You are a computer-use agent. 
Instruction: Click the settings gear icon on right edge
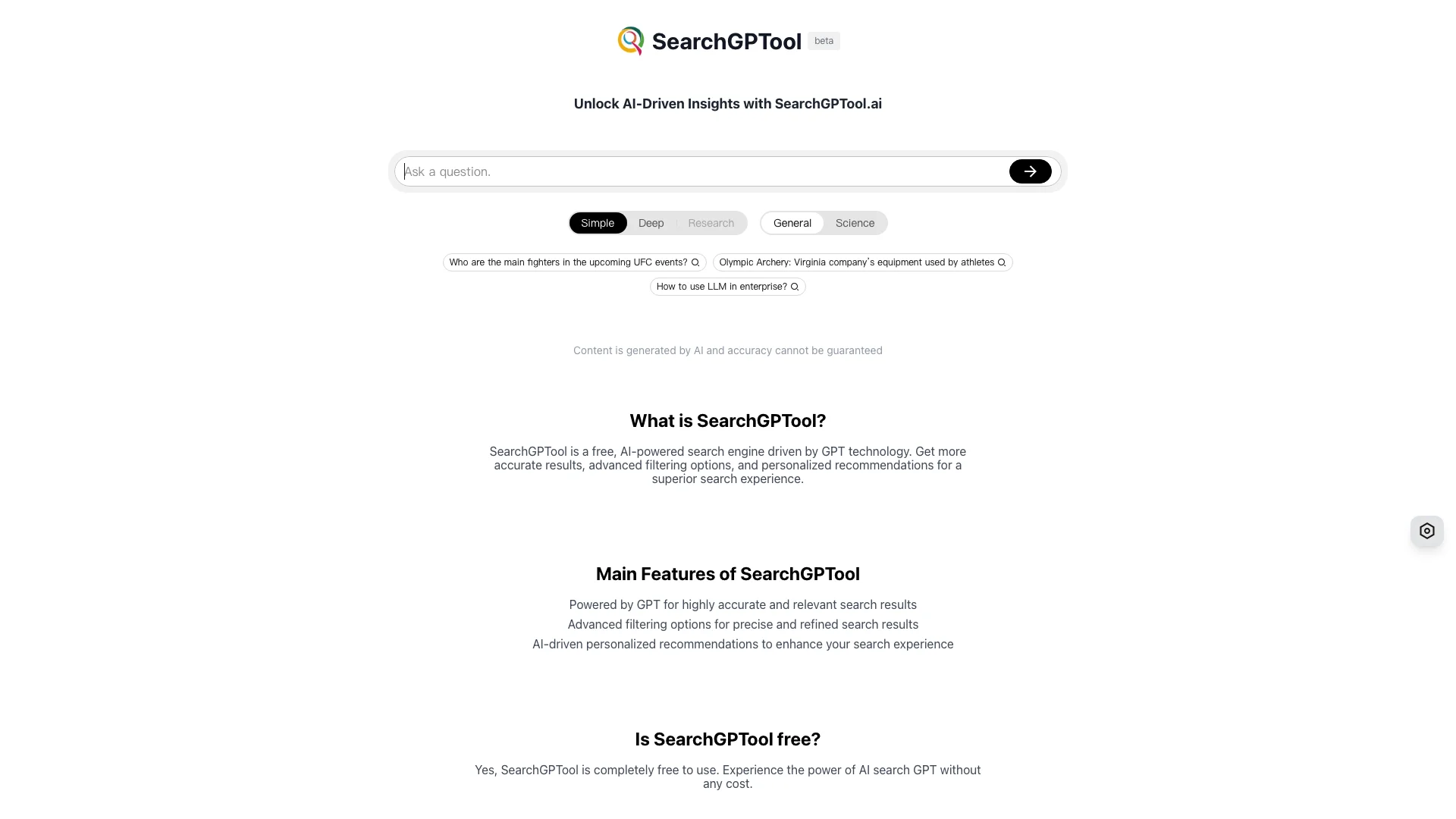(1427, 530)
